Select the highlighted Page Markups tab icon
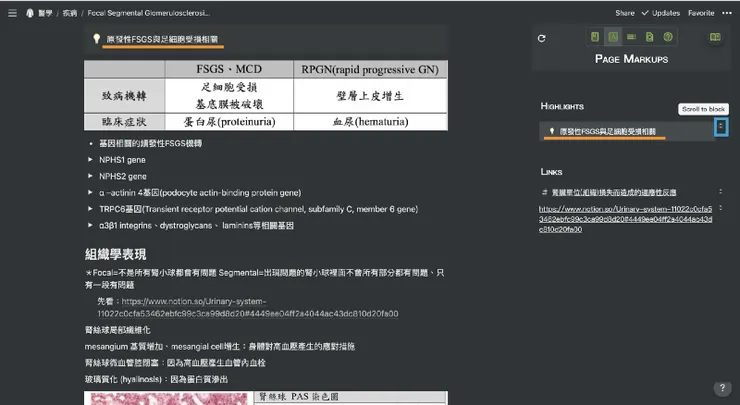The width and height of the screenshot is (740, 405). (613, 37)
